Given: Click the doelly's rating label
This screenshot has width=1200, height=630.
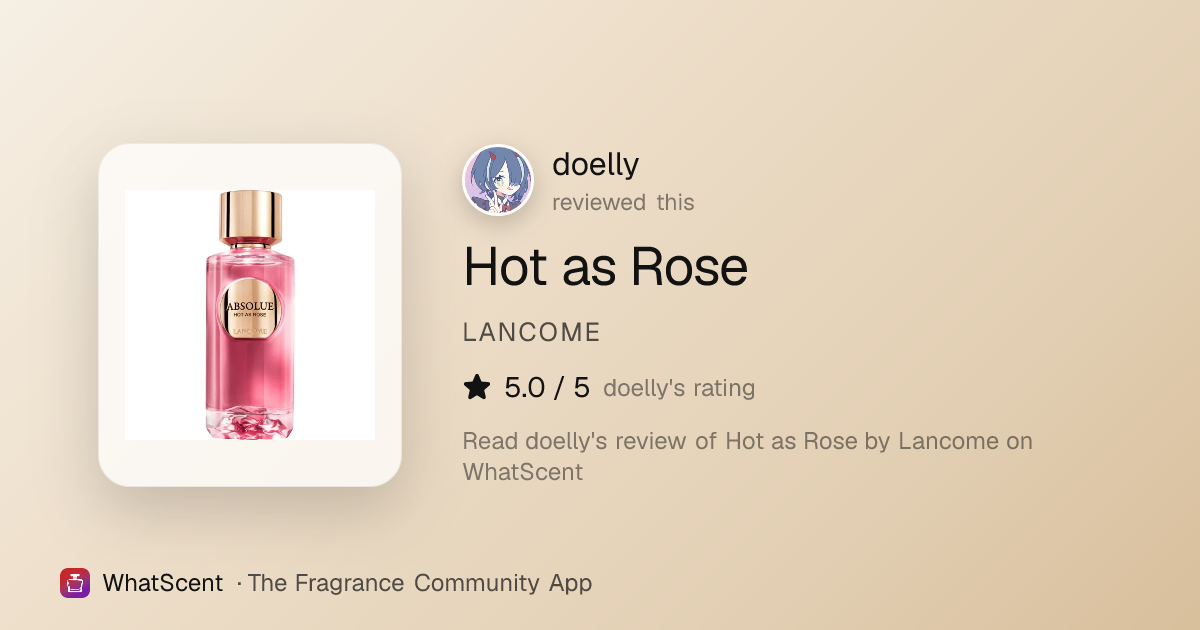Looking at the screenshot, I should tap(679, 388).
